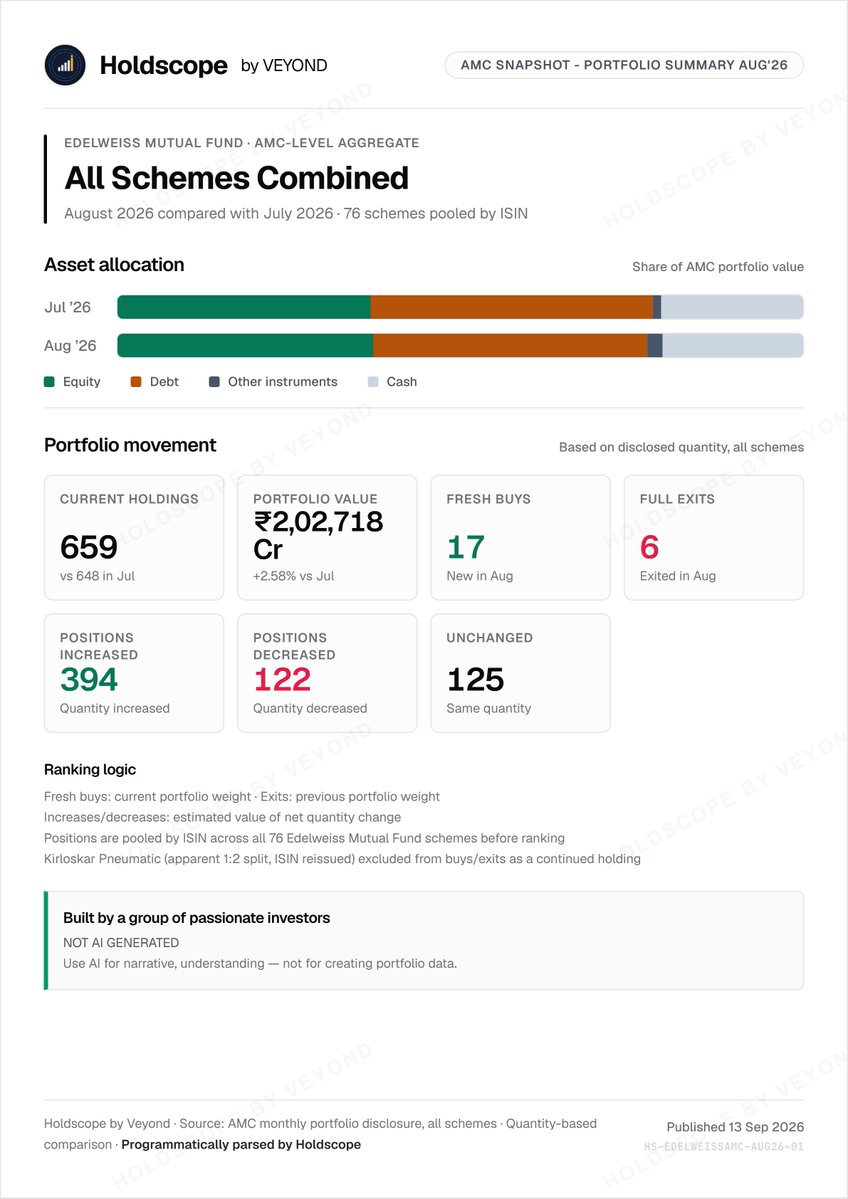Click the 6 full exits number
This screenshot has width=848, height=1199.
tap(650, 548)
